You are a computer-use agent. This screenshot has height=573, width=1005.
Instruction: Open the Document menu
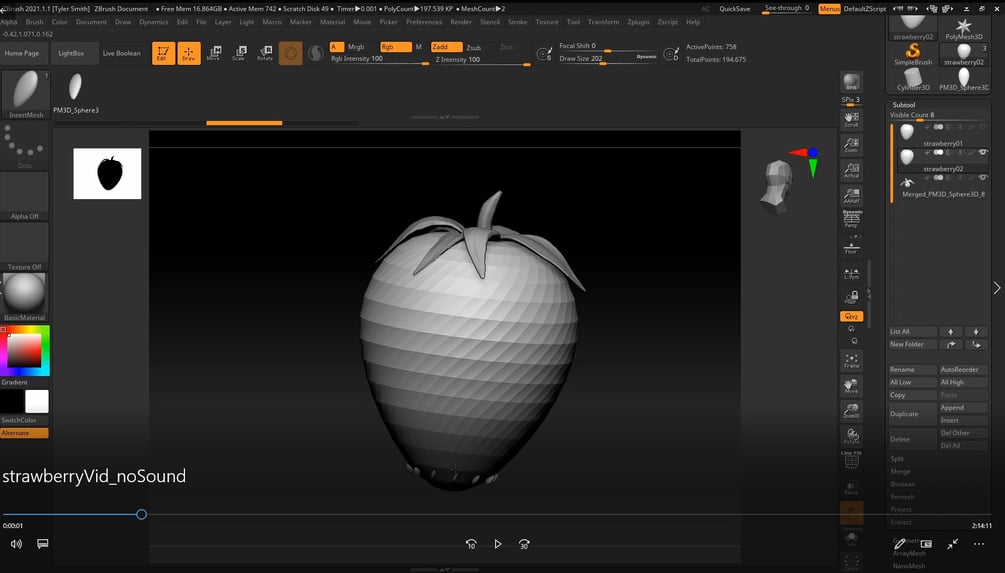pyautogui.click(x=91, y=22)
